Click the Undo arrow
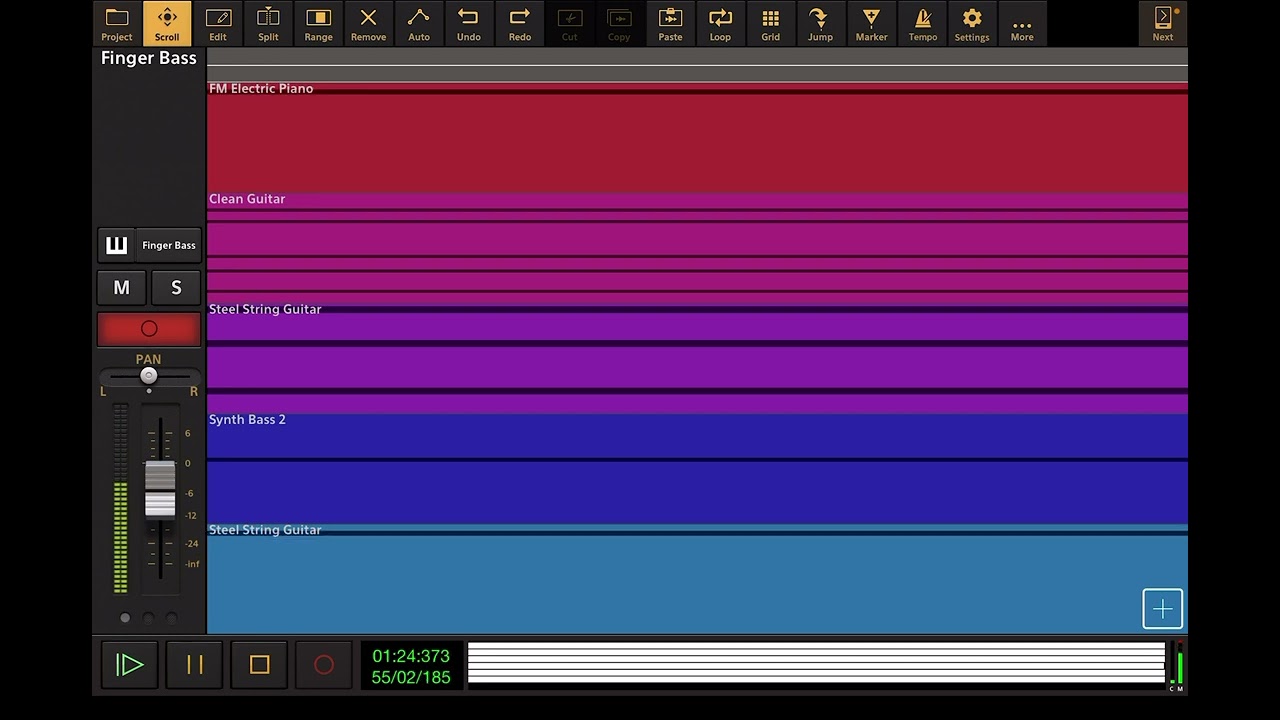Image resolution: width=1280 pixels, height=720 pixels. coord(469,23)
